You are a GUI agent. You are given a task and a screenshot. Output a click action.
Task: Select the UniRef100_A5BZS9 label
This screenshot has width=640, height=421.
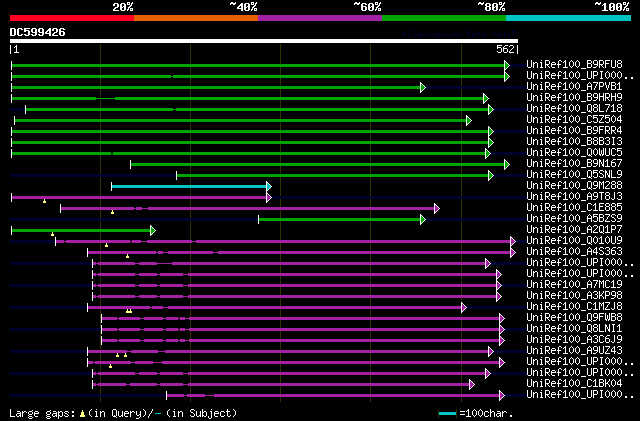point(574,218)
